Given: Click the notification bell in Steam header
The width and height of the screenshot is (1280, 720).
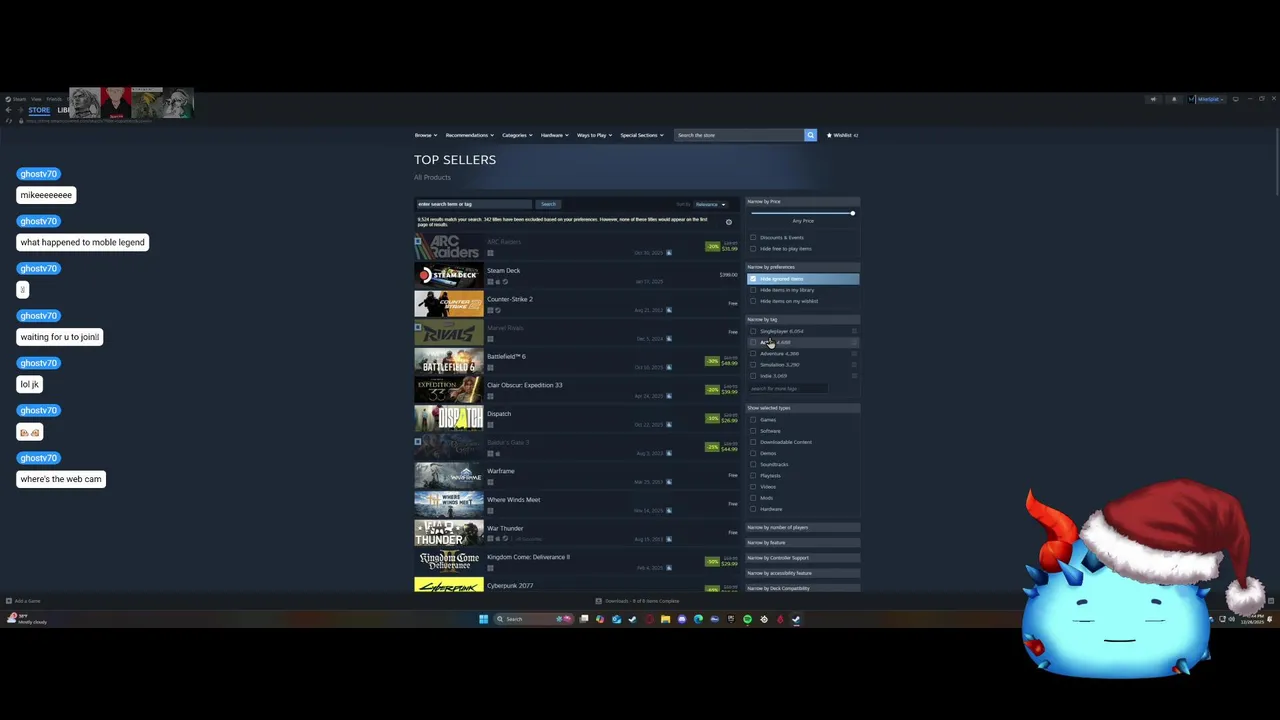Looking at the screenshot, I should click(x=1174, y=99).
